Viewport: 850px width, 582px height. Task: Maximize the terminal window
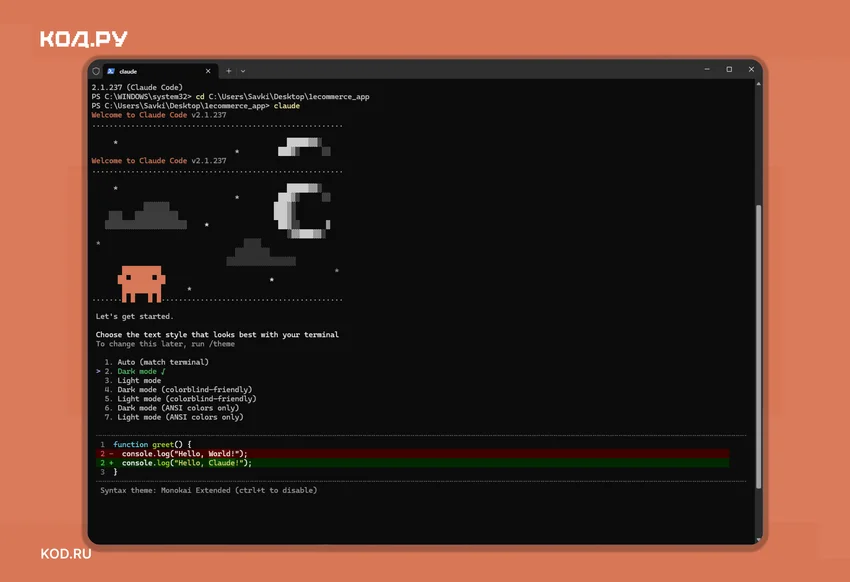click(x=729, y=69)
